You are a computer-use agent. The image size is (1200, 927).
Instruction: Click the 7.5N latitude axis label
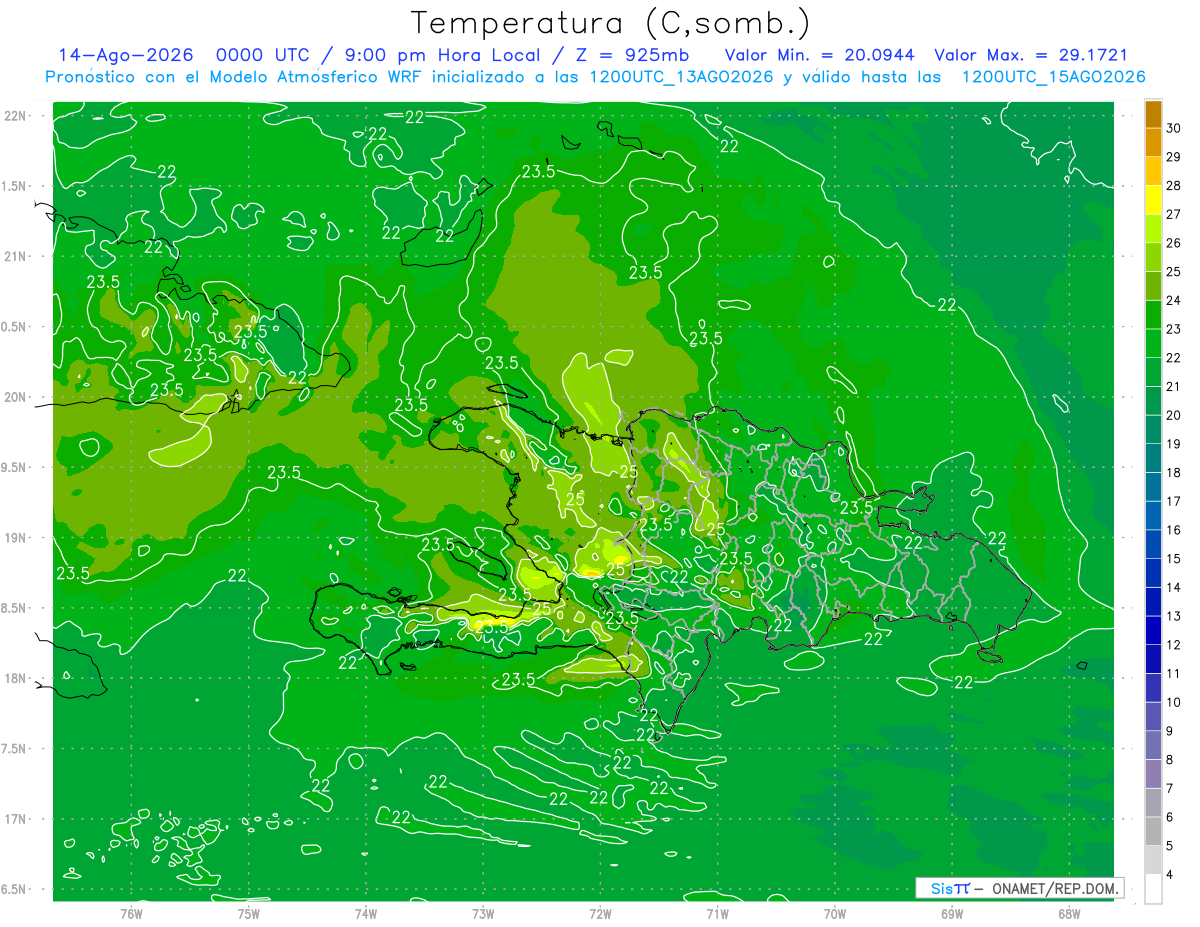pos(16,749)
